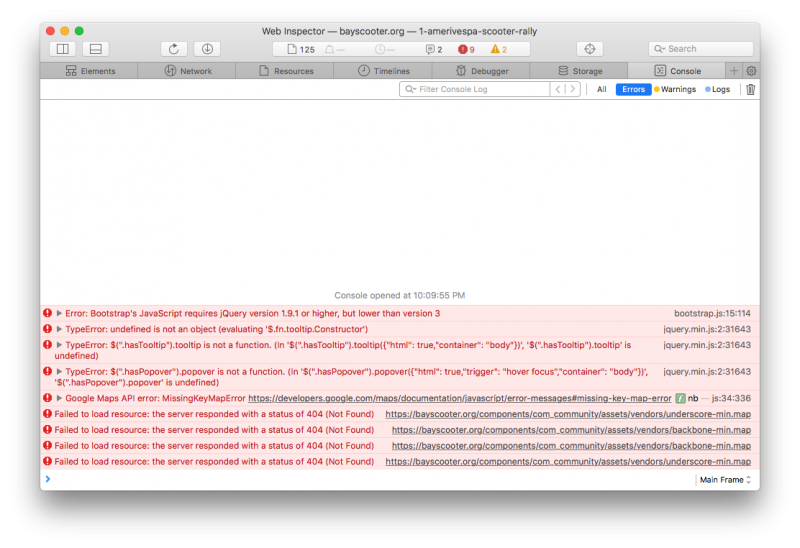
Task: Open the Resources tab
Action: coord(286,71)
